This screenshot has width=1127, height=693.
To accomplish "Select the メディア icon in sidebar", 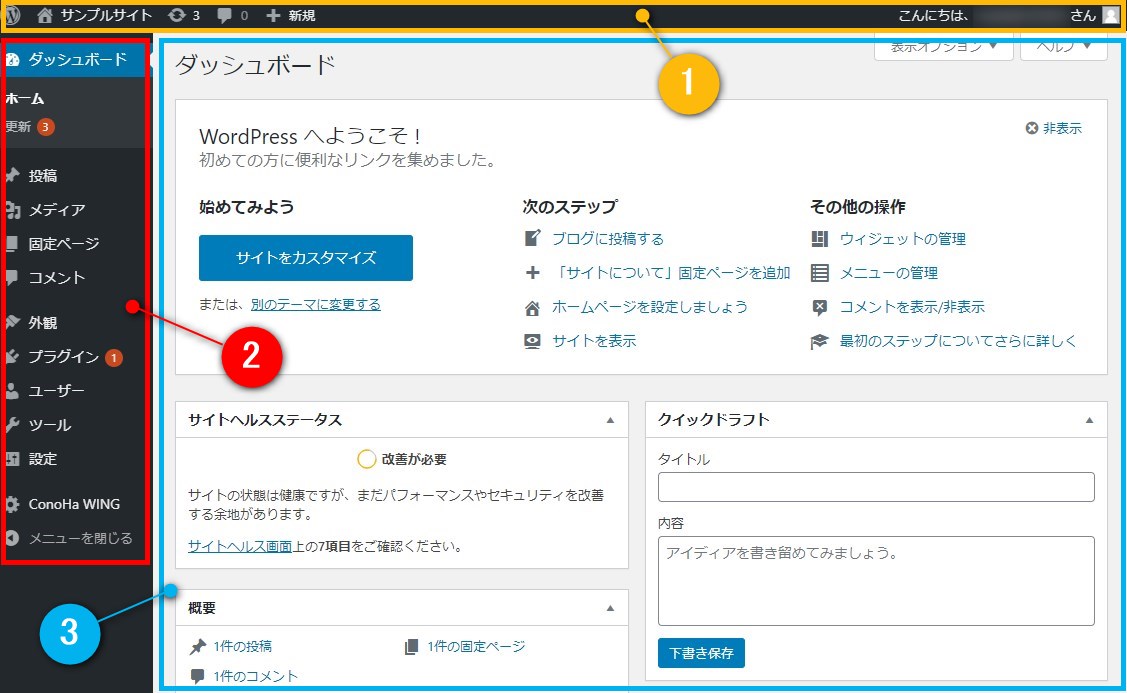I will pos(12,209).
